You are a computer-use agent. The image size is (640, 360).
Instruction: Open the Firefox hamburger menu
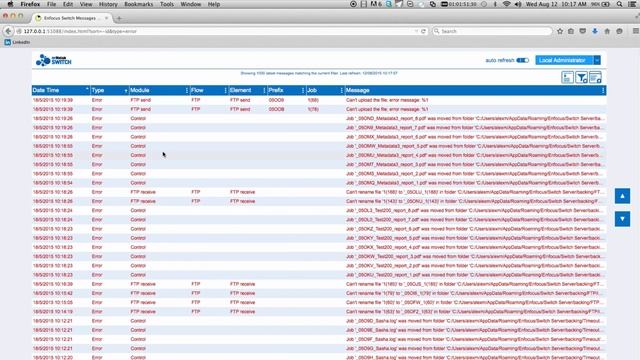coord(636,31)
